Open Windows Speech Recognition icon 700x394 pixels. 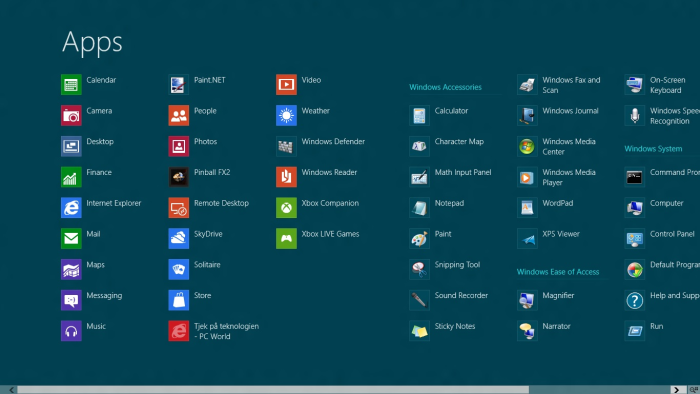[x=634, y=116]
